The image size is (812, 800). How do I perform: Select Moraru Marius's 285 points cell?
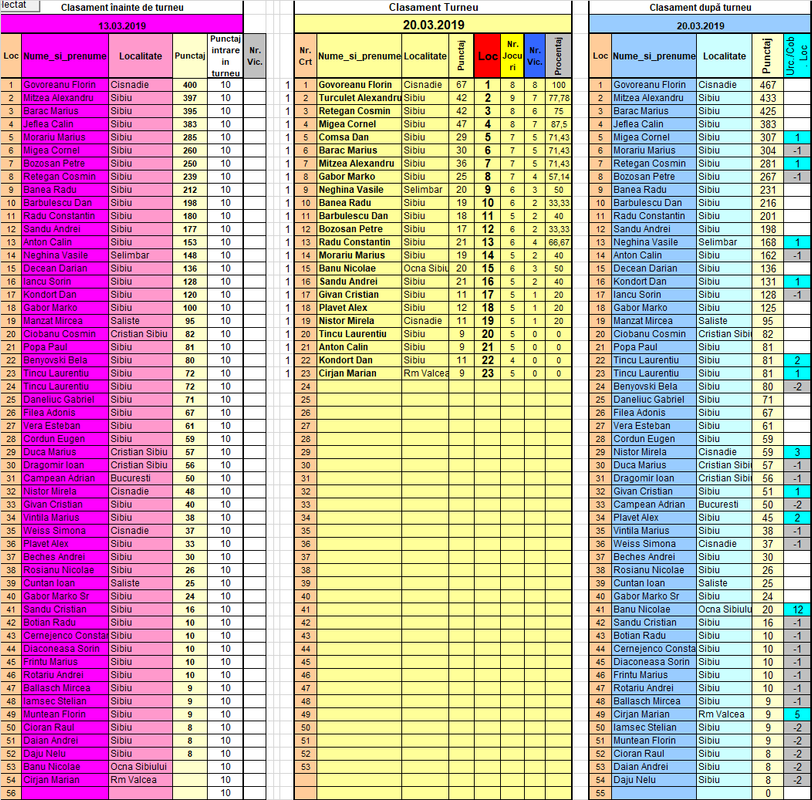pos(190,137)
